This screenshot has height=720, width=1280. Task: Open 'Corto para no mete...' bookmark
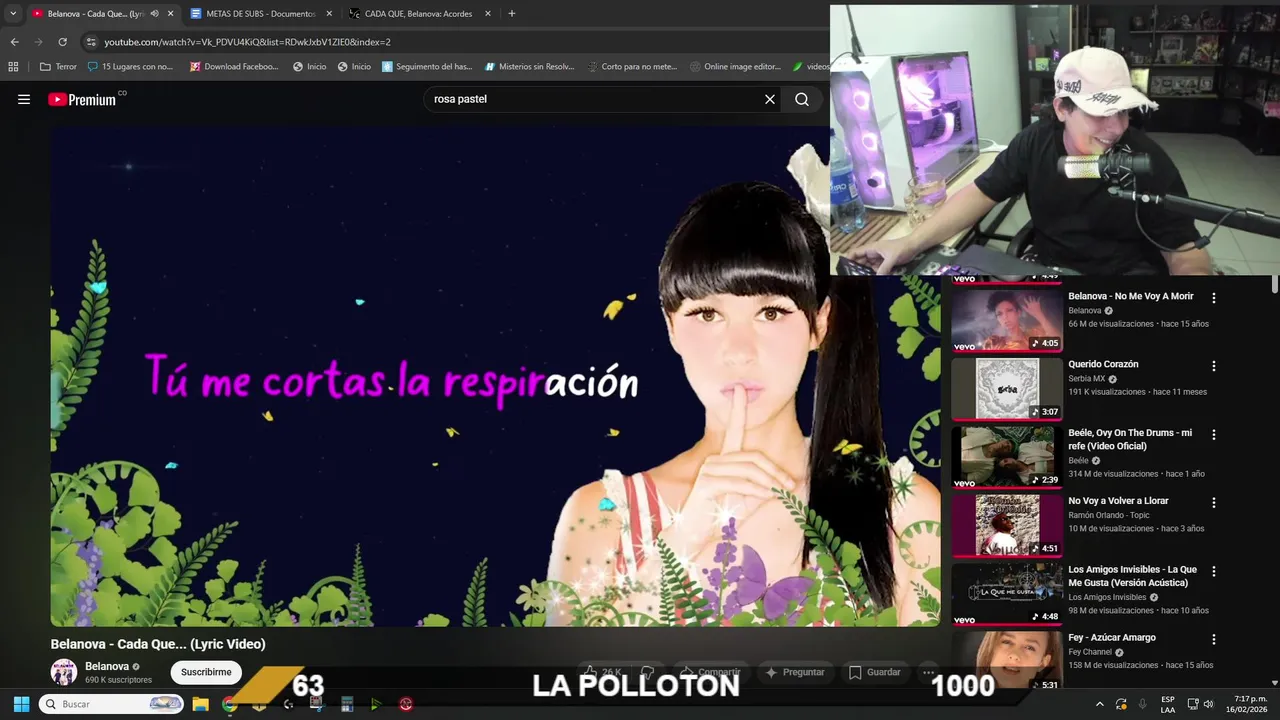632,67
